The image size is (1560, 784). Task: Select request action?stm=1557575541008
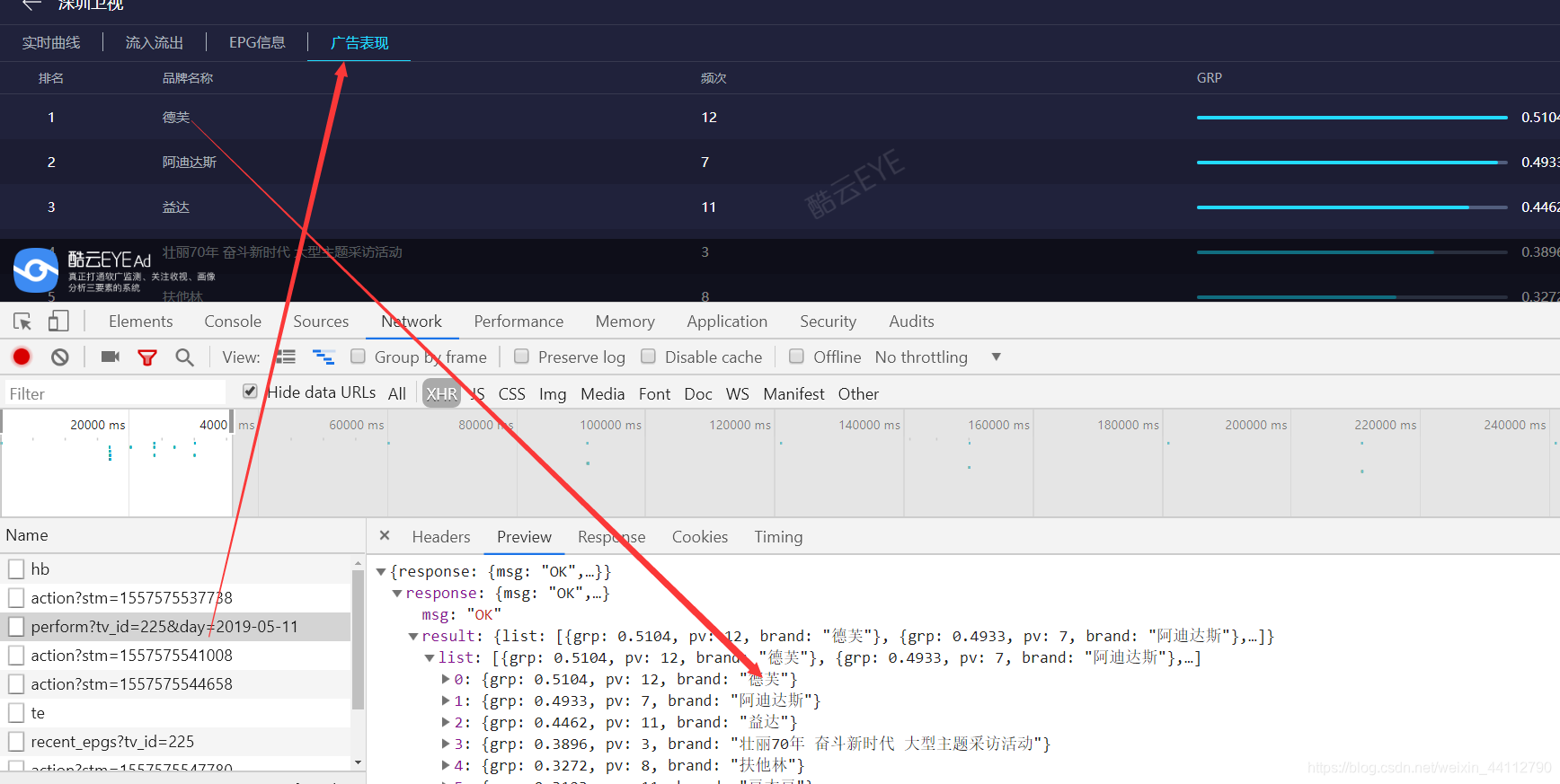tap(175, 656)
